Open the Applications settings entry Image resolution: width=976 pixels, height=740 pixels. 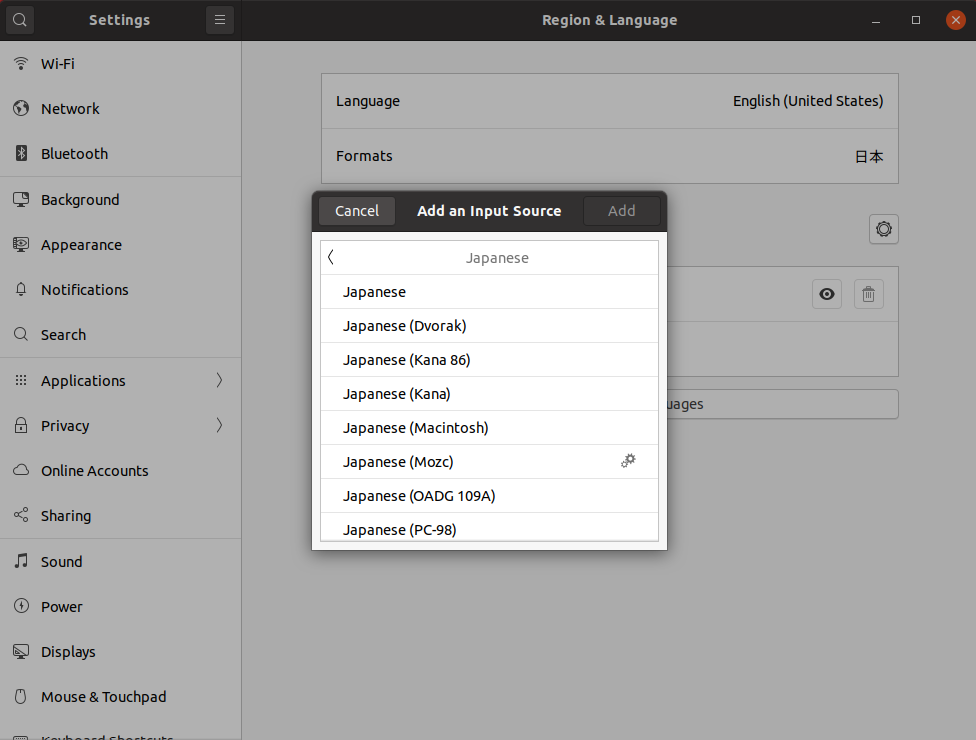[121, 380]
